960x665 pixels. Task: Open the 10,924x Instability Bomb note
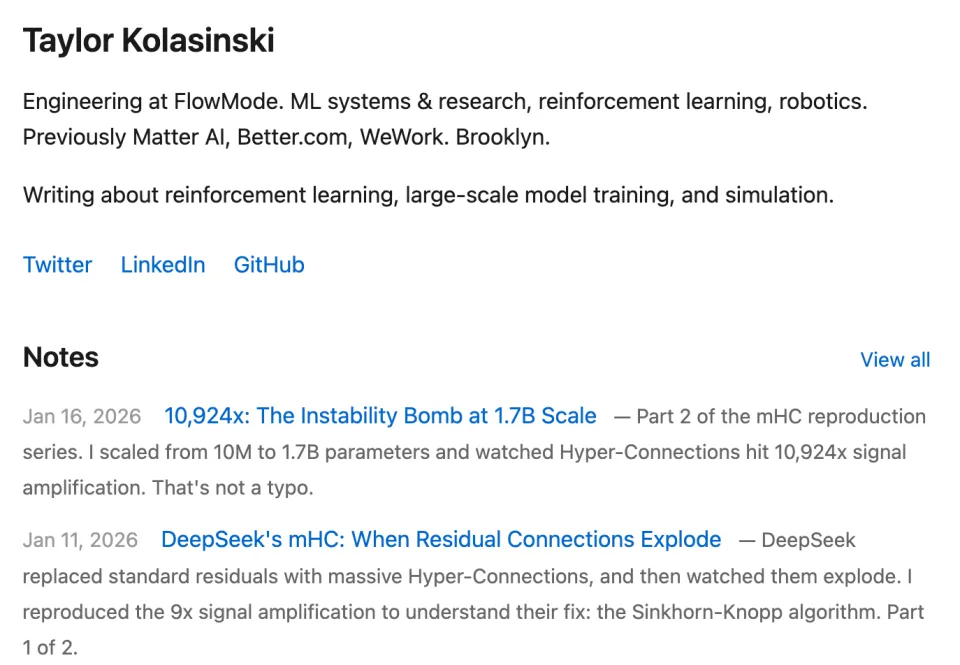380,416
